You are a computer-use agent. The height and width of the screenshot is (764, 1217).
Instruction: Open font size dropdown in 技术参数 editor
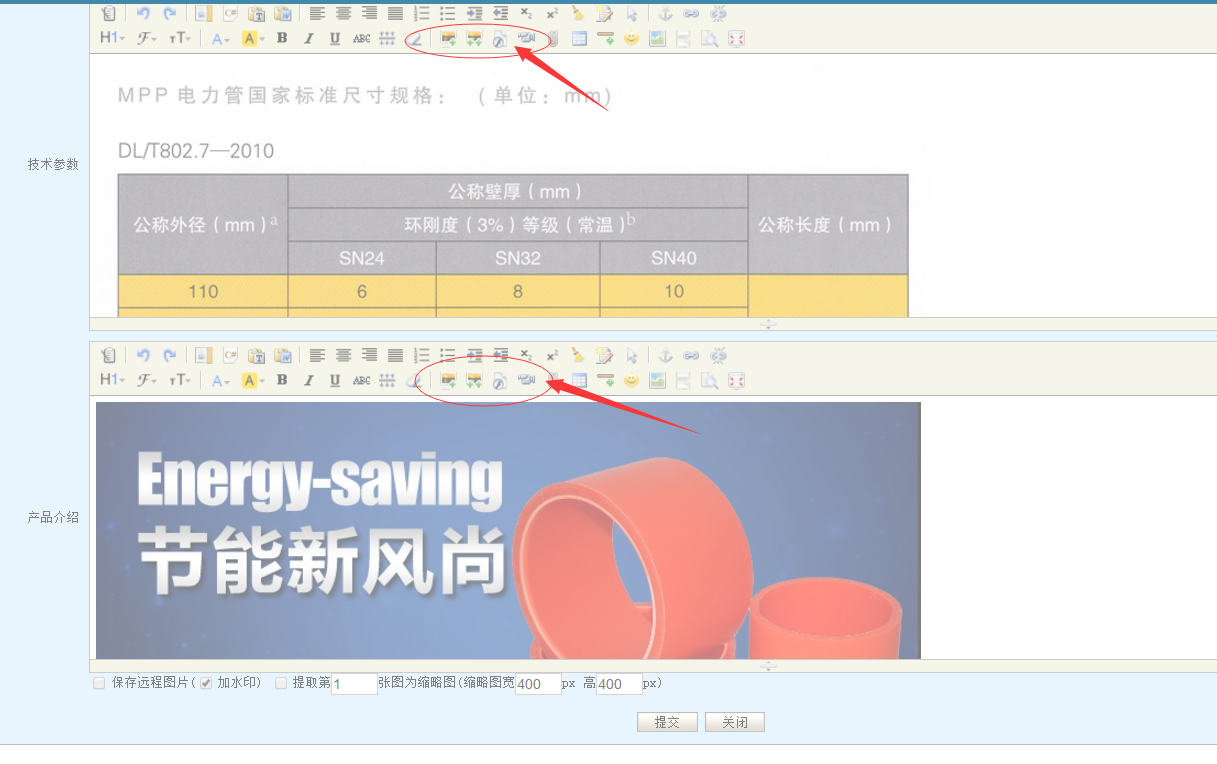(179, 39)
